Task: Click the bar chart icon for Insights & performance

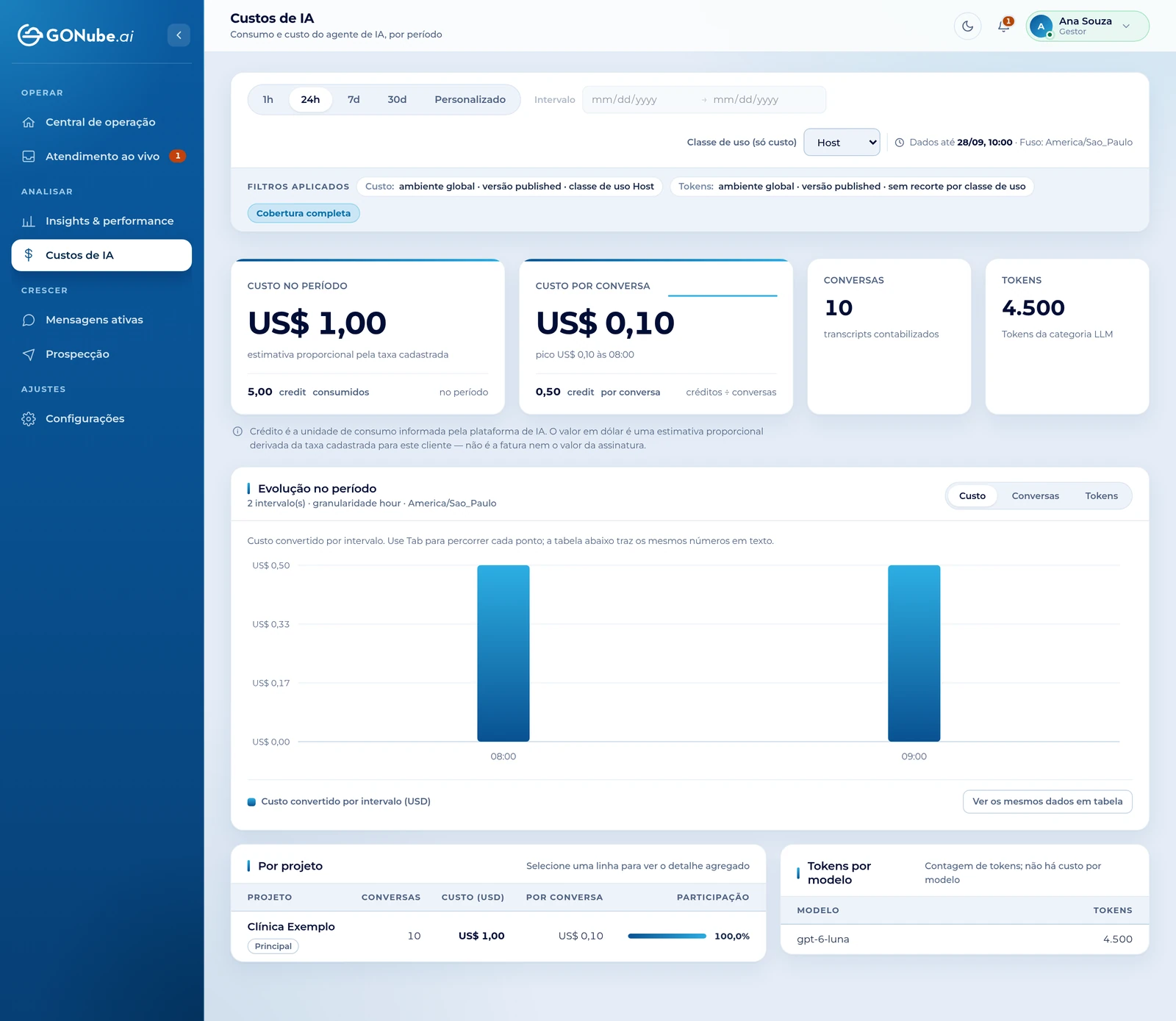Action: (29, 221)
